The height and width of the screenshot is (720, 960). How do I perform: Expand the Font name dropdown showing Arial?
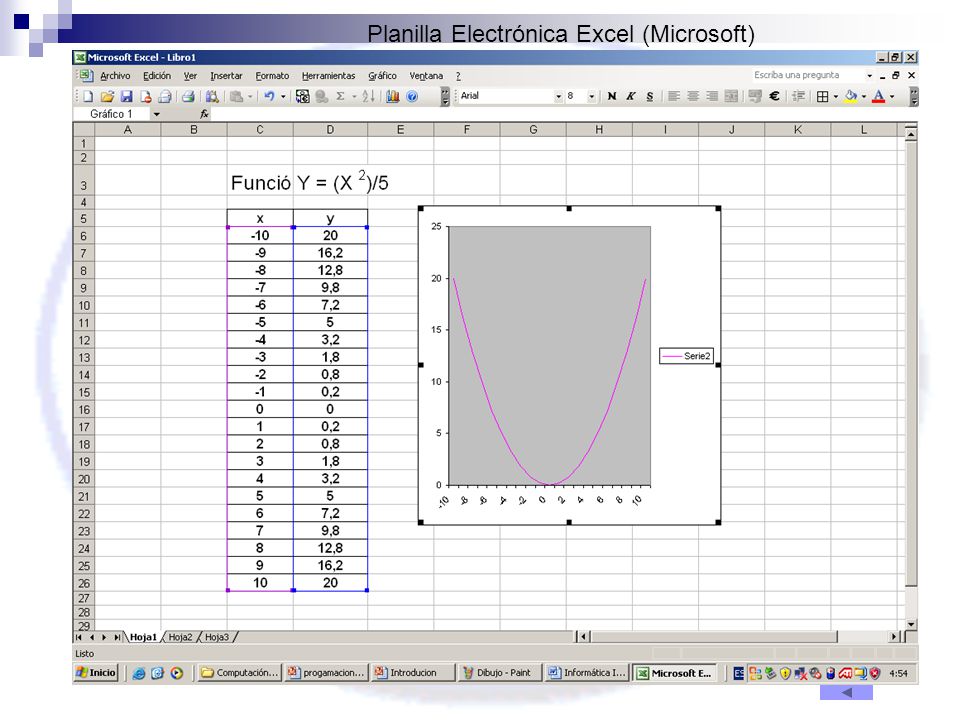click(x=558, y=96)
